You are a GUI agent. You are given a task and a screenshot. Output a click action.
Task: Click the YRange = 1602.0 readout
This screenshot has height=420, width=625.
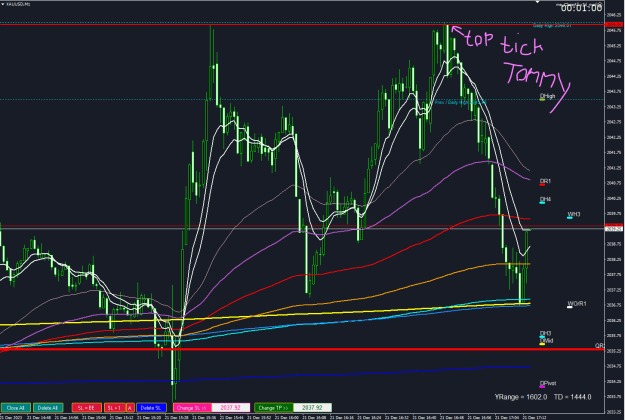[x=521, y=397]
